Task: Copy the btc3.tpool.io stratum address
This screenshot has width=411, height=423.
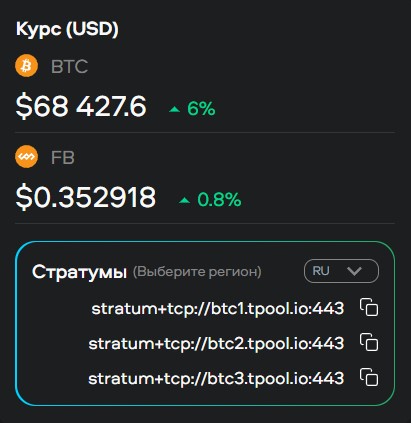Action: tap(369, 377)
